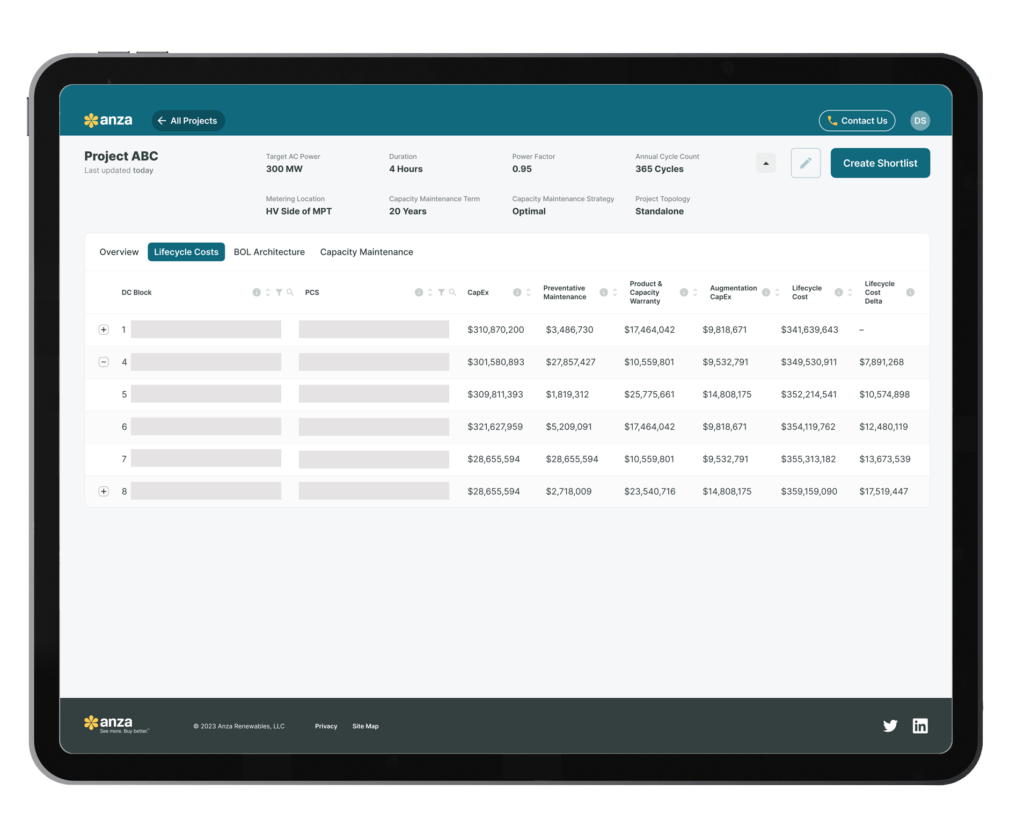1024x834 pixels.
Task: Search within the DC Block column
Action: click(x=290, y=293)
